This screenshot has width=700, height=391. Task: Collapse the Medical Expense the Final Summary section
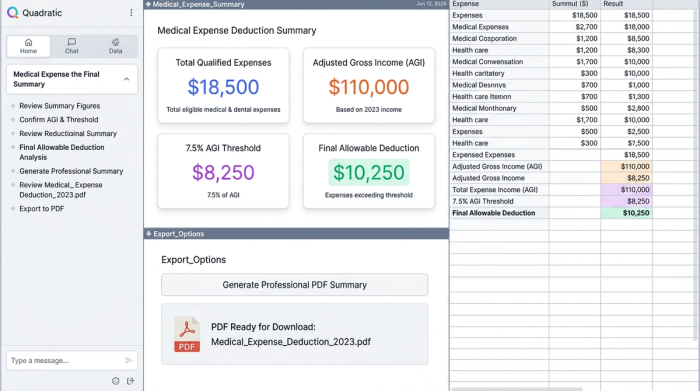pos(126,79)
